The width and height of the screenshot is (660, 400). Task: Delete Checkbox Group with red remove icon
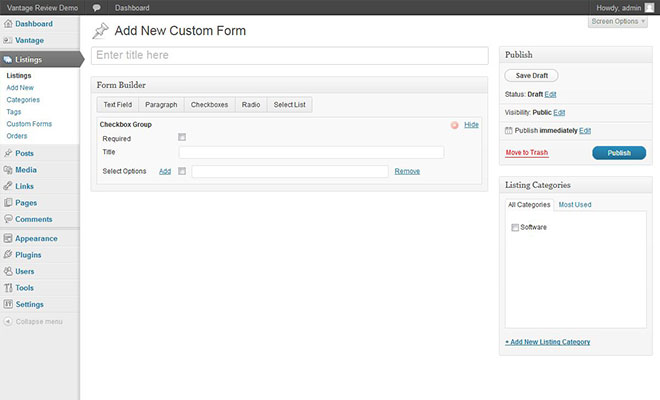(x=455, y=125)
